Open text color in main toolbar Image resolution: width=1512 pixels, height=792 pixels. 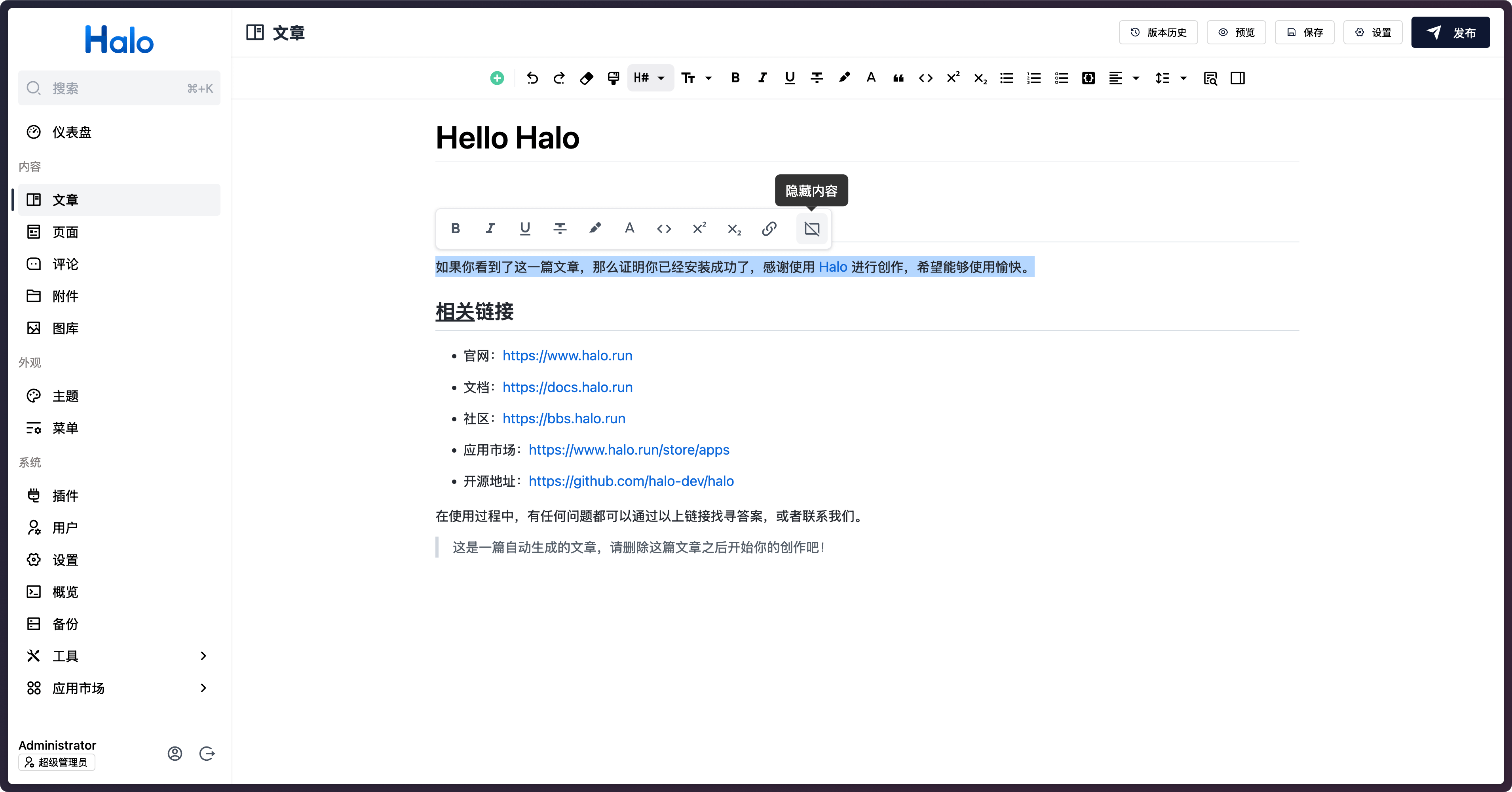click(x=871, y=78)
